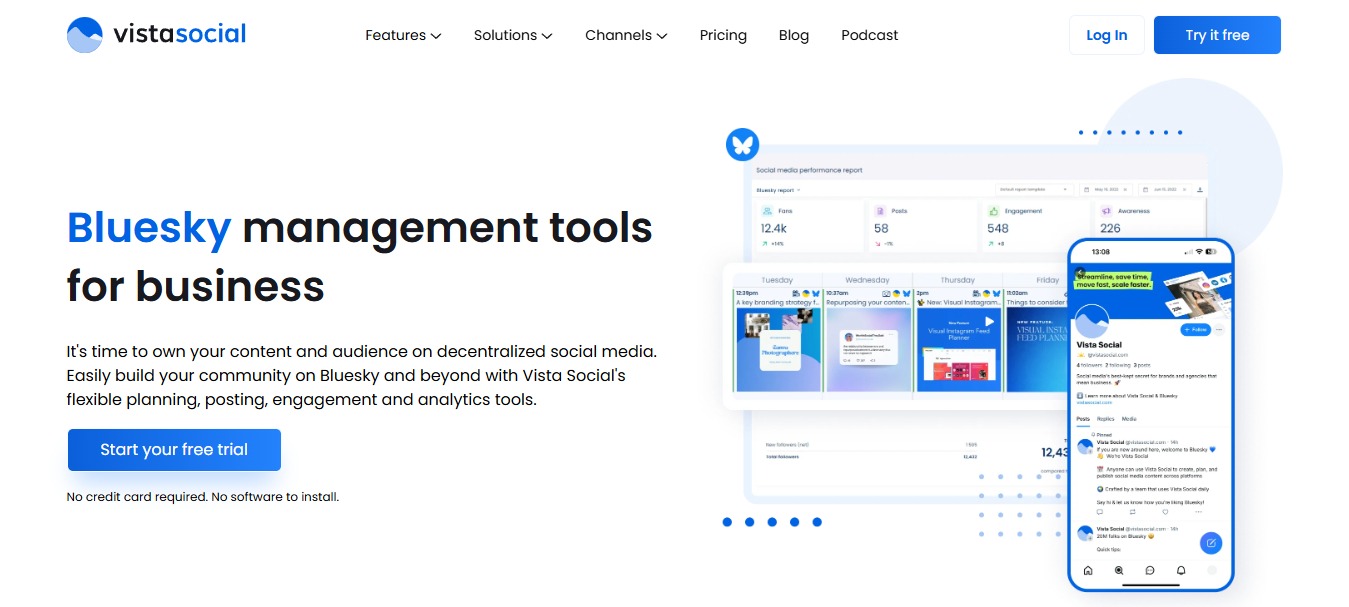Image resolution: width=1349 pixels, height=607 pixels.
Task: Select the Media tab on profile
Action: [1128, 419]
